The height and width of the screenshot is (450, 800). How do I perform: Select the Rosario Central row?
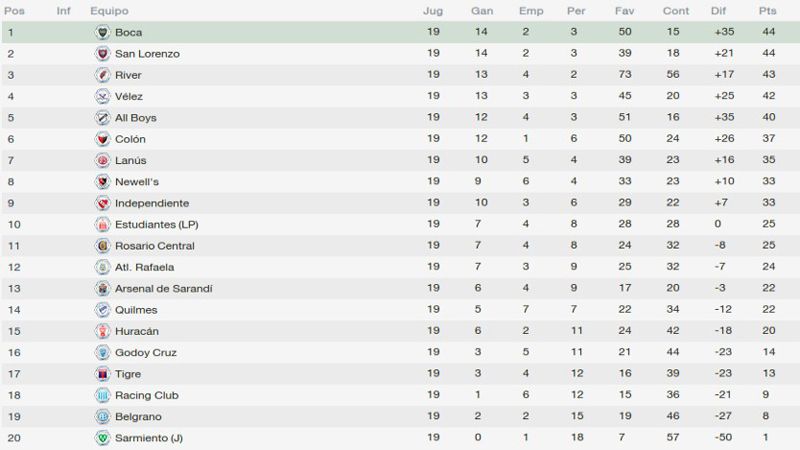pyautogui.click(x=400, y=246)
